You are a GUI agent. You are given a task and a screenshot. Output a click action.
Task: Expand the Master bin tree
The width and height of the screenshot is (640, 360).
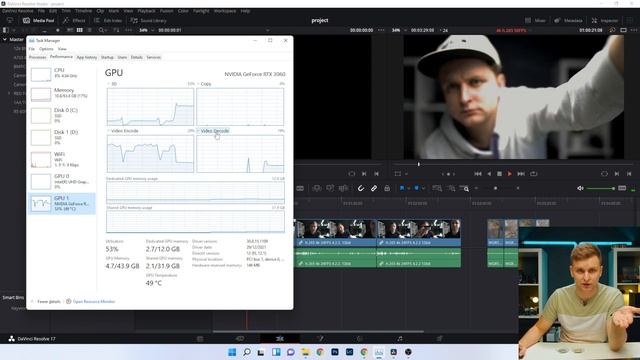pos(5,40)
